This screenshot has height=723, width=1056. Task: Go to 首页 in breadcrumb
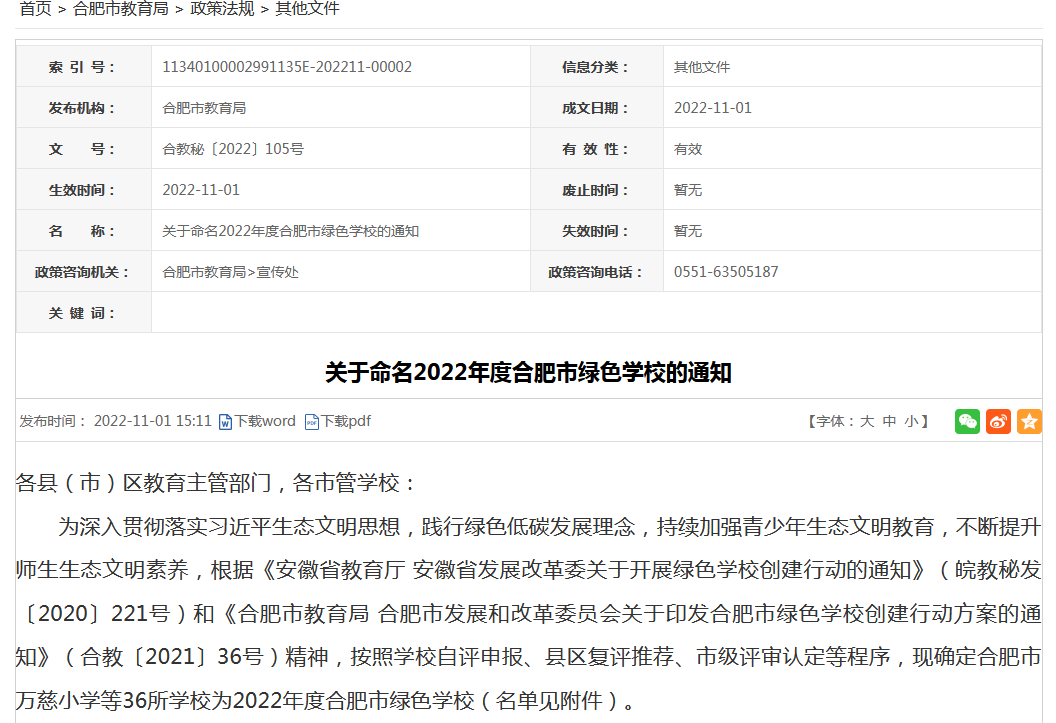click(36, 9)
